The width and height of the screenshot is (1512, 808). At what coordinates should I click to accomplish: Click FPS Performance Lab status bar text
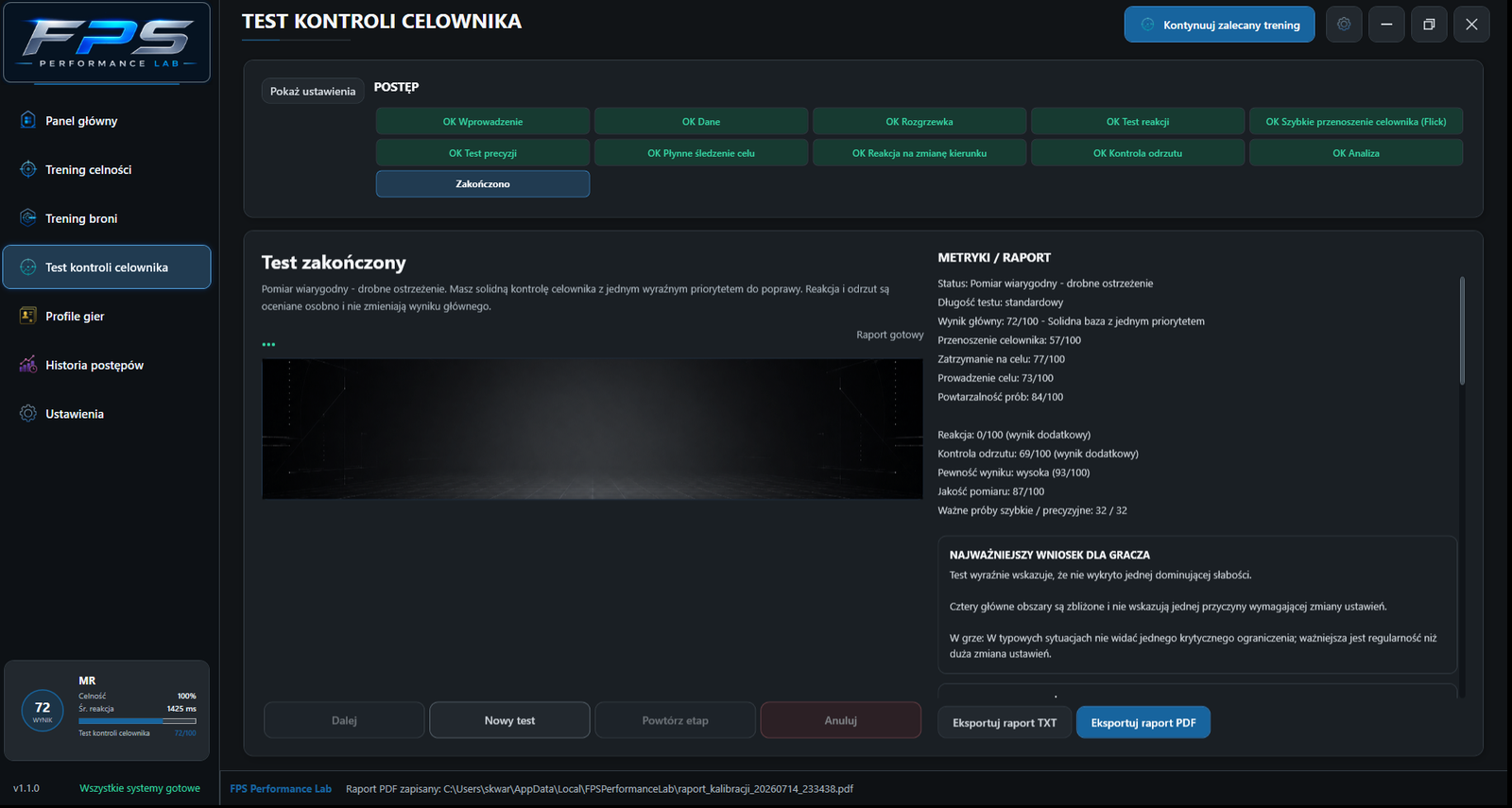click(281, 788)
